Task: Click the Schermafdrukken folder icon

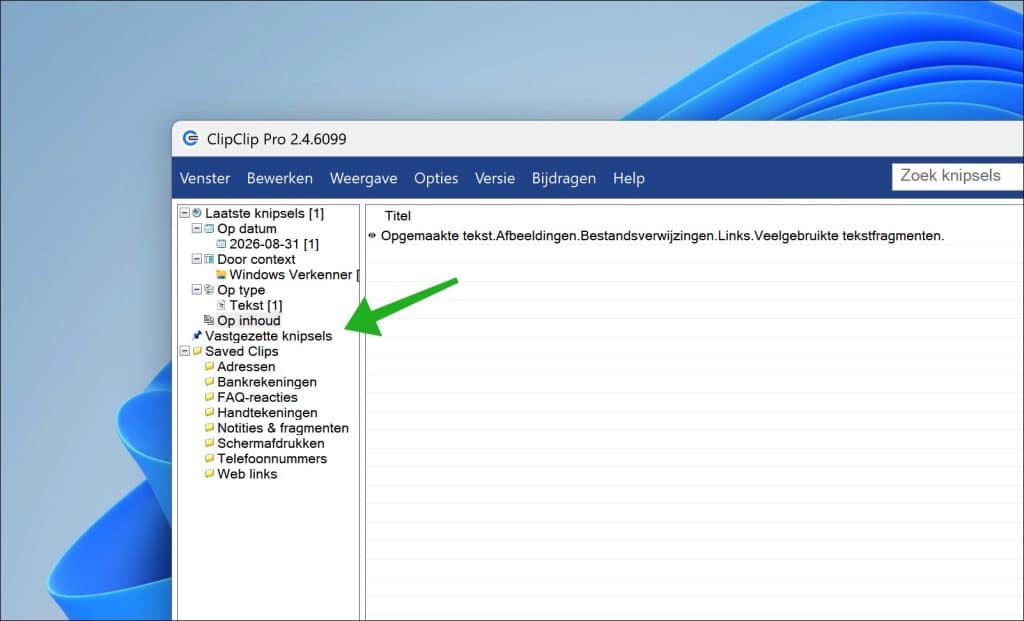Action: coord(209,443)
